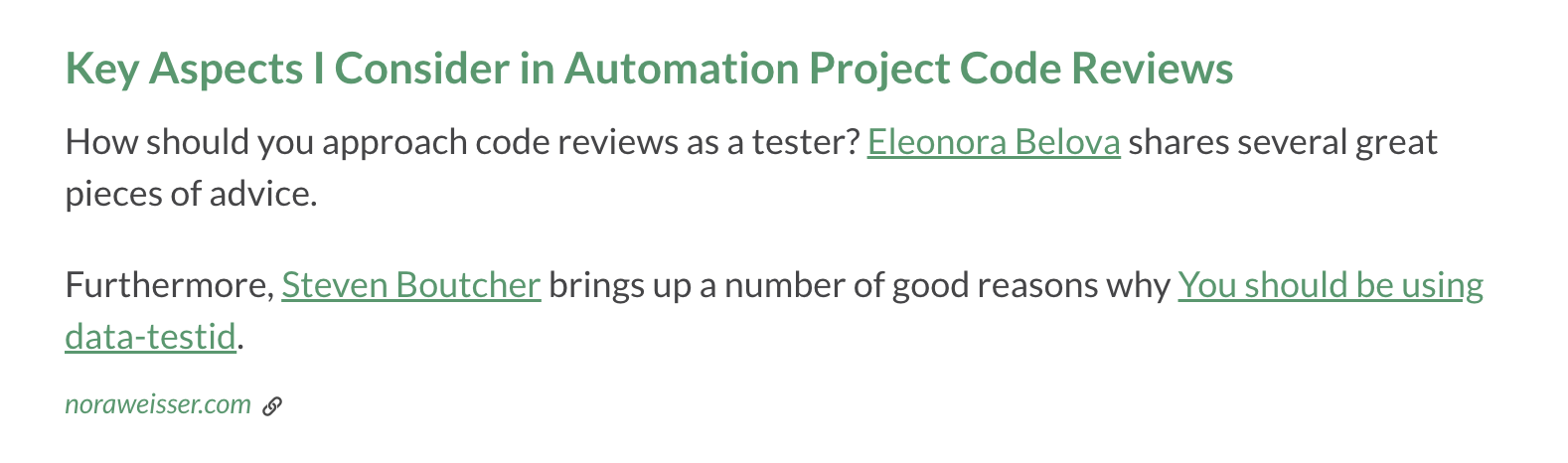Image resolution: width=1568 pixels, height=463 pixels.
Task: Follow the Steven Boutcher link
Action: (411, 285)
